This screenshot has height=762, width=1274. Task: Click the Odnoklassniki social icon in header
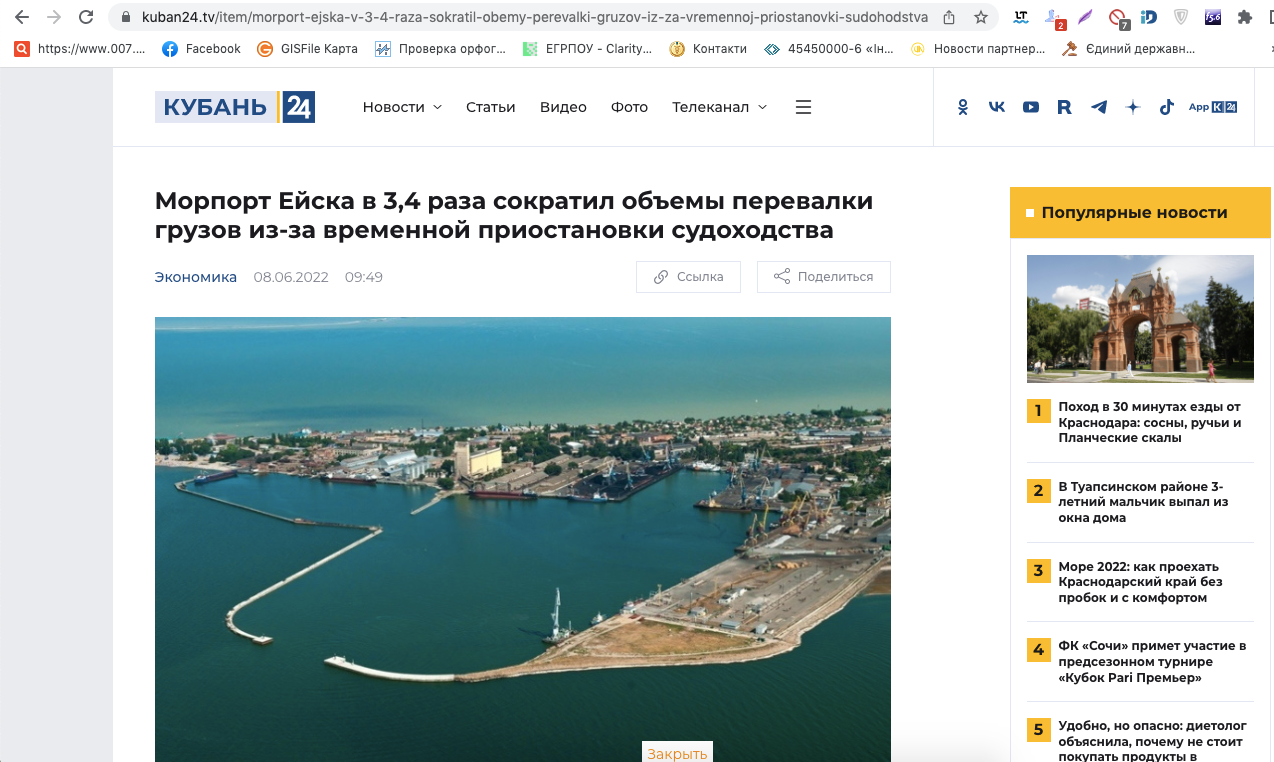coord(963,107)
